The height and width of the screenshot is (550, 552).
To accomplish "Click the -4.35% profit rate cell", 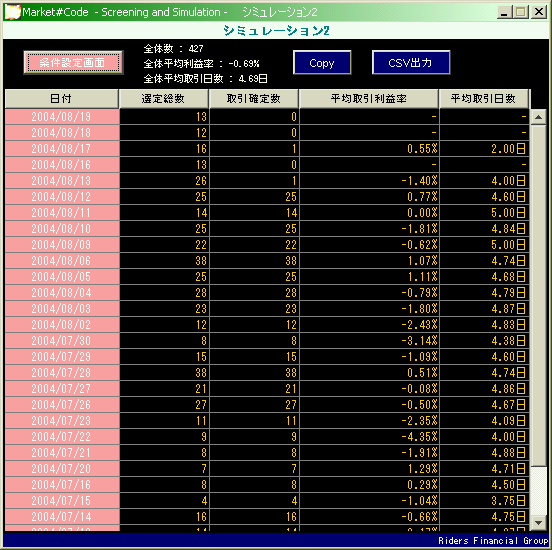I will pos(369,437).
